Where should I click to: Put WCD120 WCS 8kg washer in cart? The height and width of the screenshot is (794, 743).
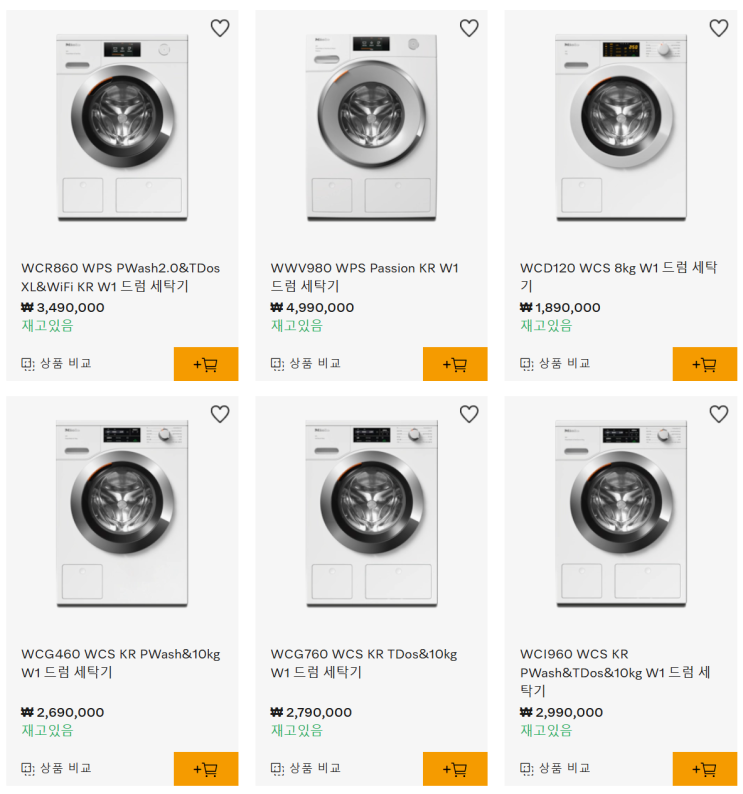(704, 364)
